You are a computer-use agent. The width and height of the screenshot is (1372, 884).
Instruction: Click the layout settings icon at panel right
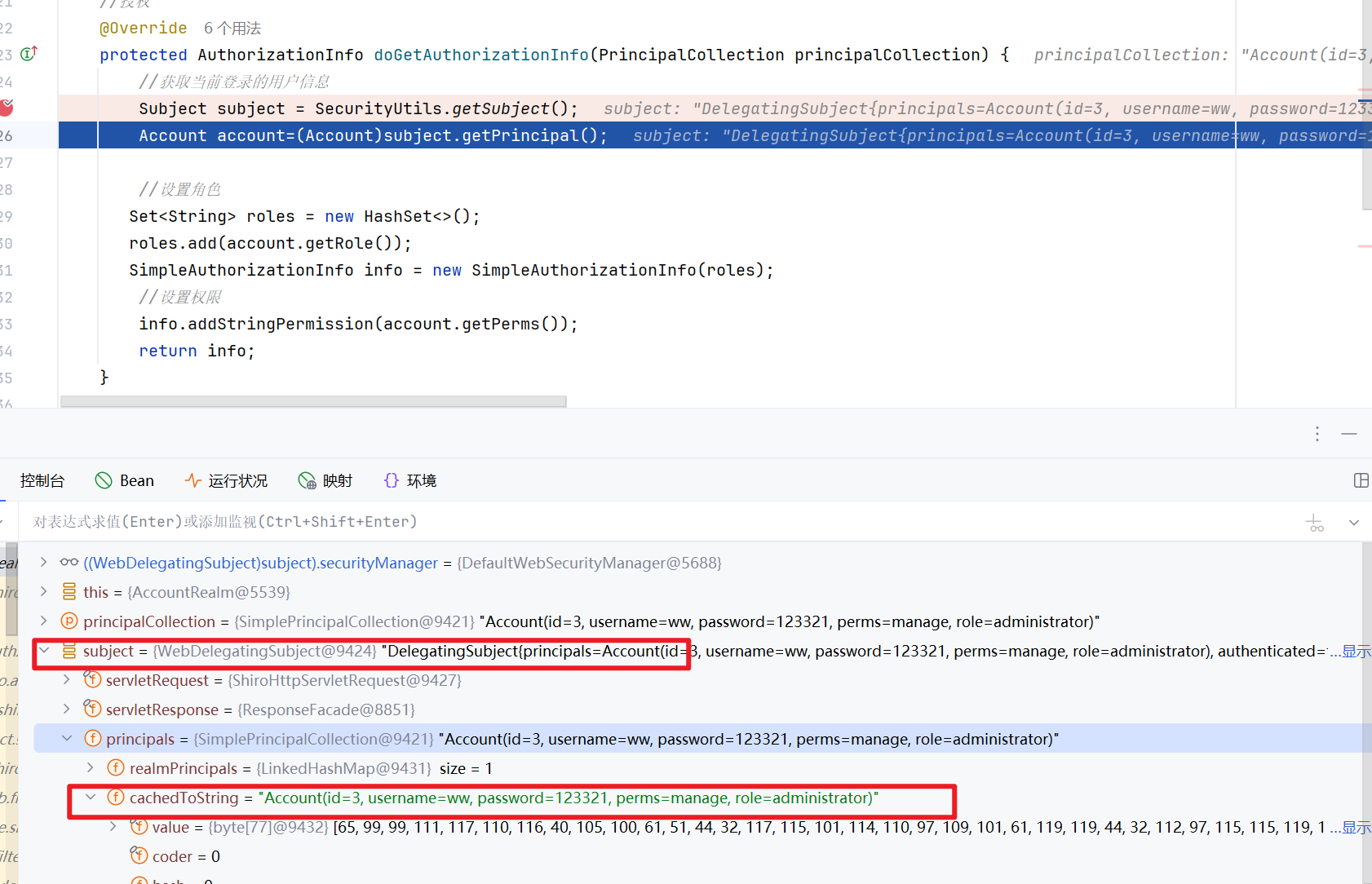pos(1361,480)
